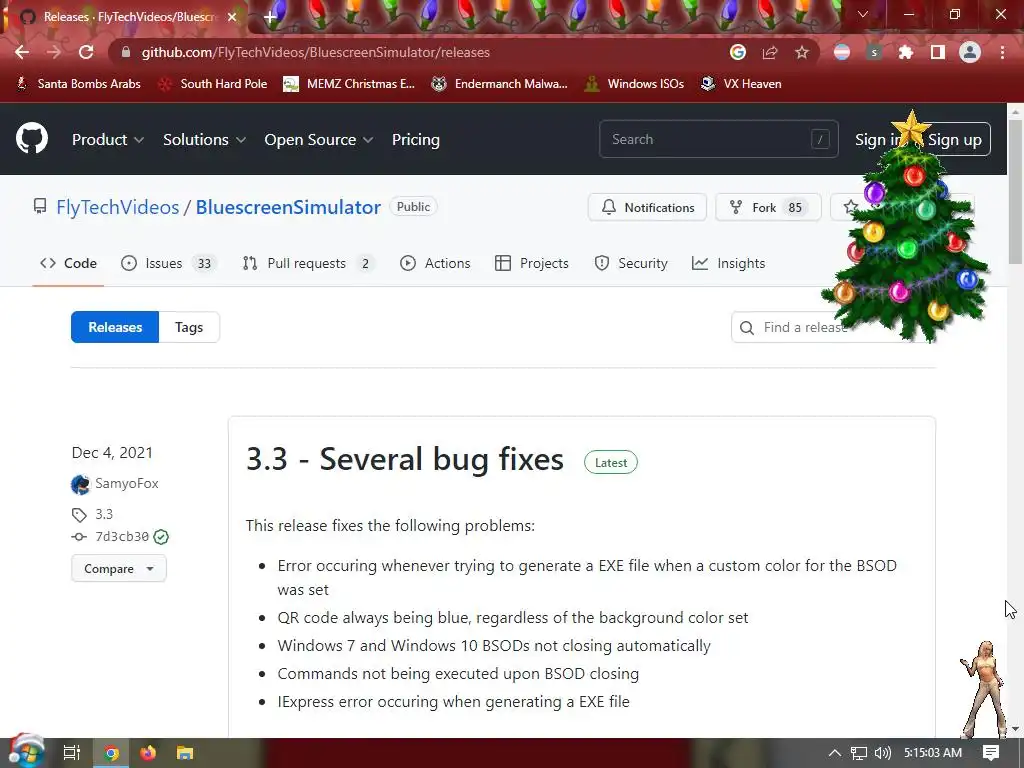Image resolution: width=1024 pixels, height=768 pixels.
Task: Open Chrome three-dot menu
Action: point(1002,52)
